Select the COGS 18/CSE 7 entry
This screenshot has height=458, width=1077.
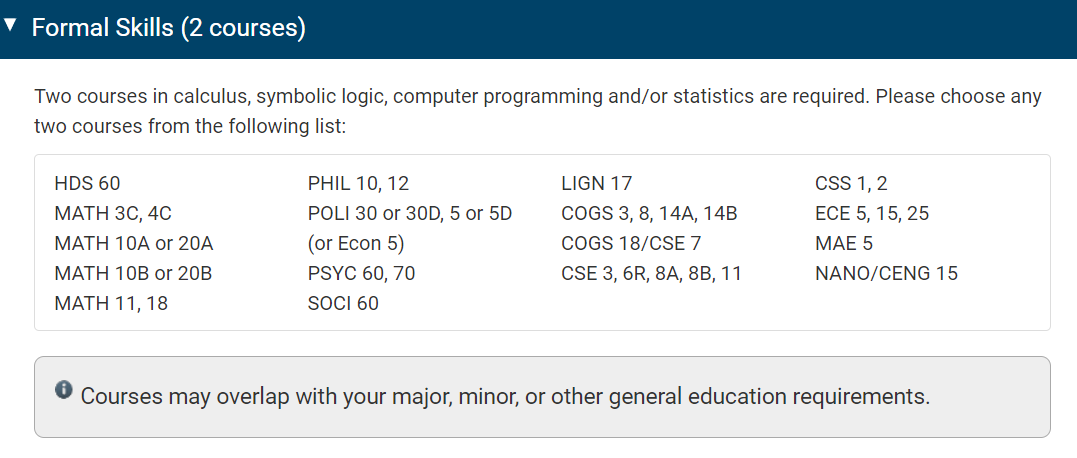click(x=631, y=244)
